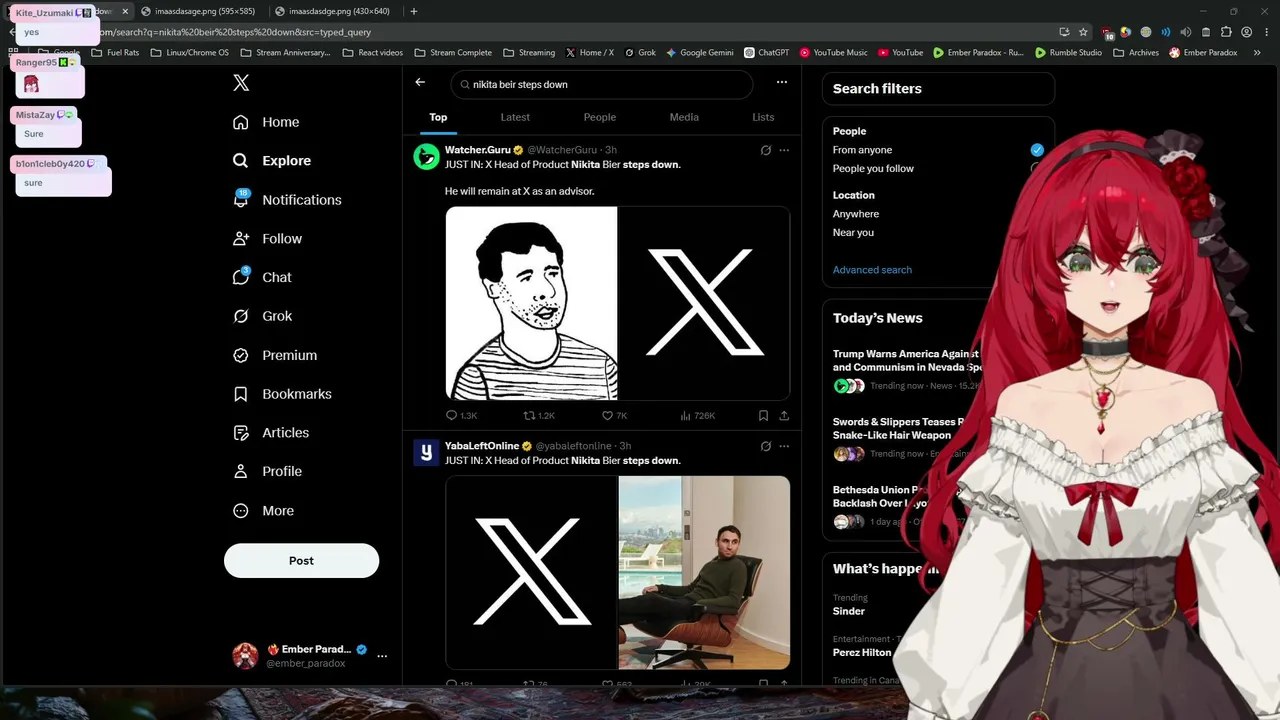Open Watcher.Guru profile avatar
Screen dimensions: 1280x720
pos(426,156)
